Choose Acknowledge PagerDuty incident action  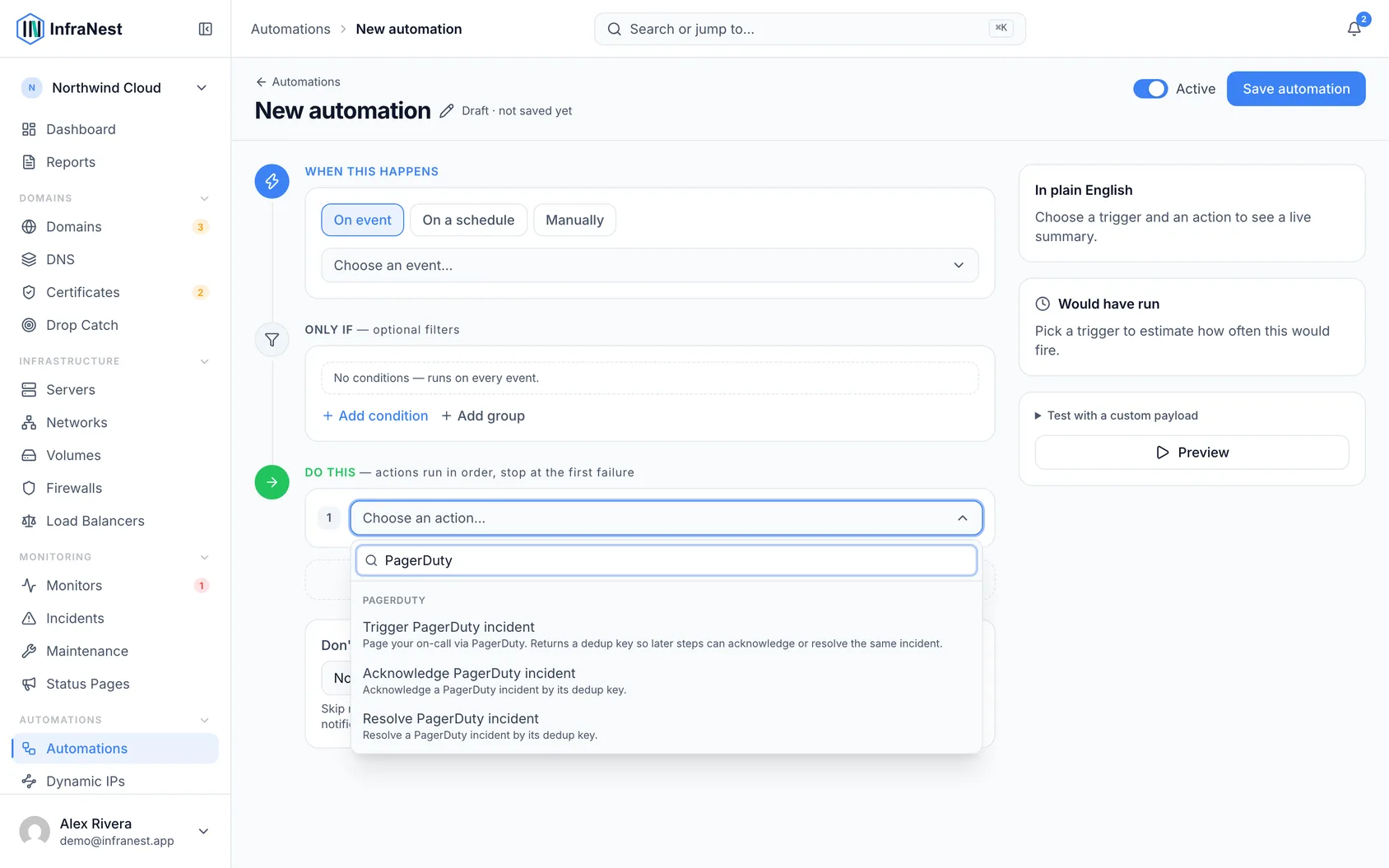click(666, 680)
